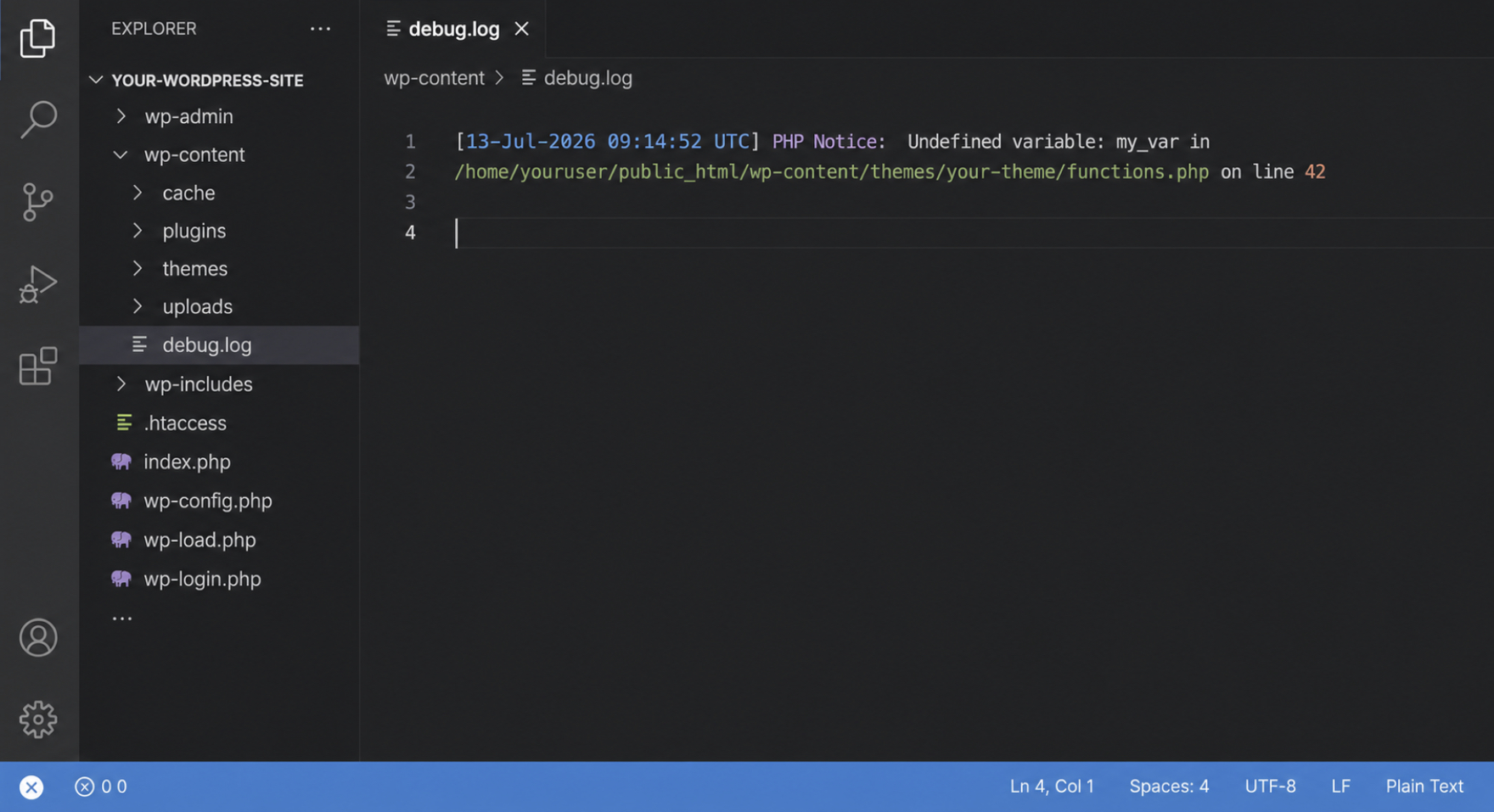The width and height of the screenshot is (1494, 812).
Task: Open the Search magnifier in activity bar
Action: 38,120
